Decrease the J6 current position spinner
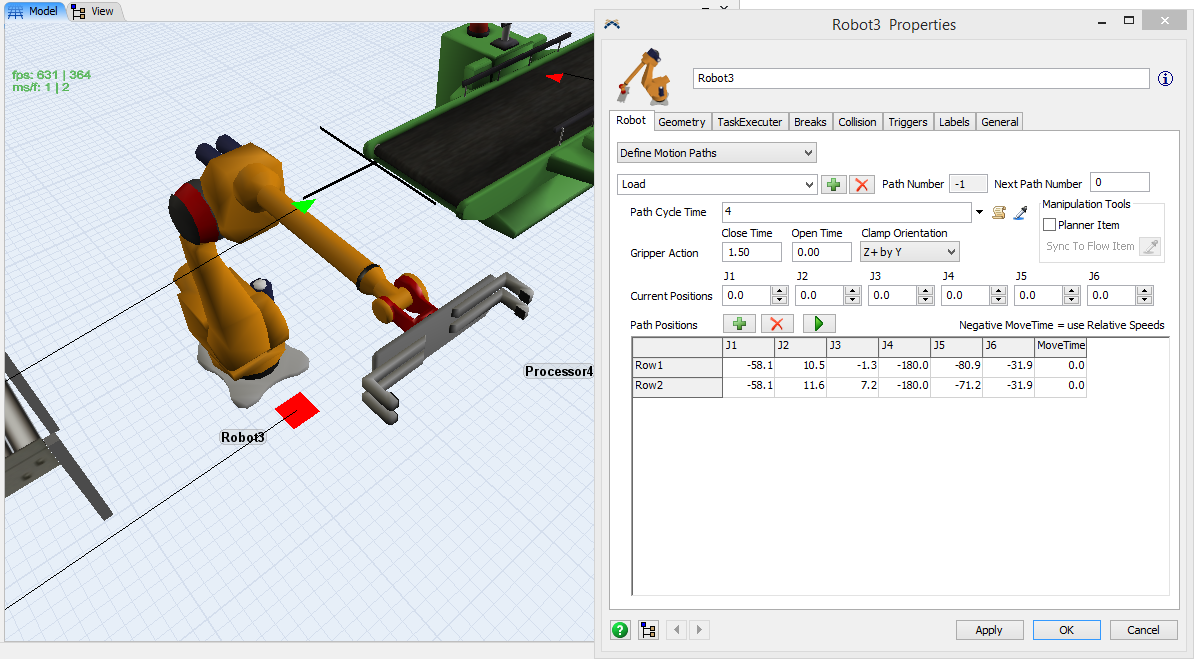This screenshot has height=659, width=1194. pos(1145,300)
